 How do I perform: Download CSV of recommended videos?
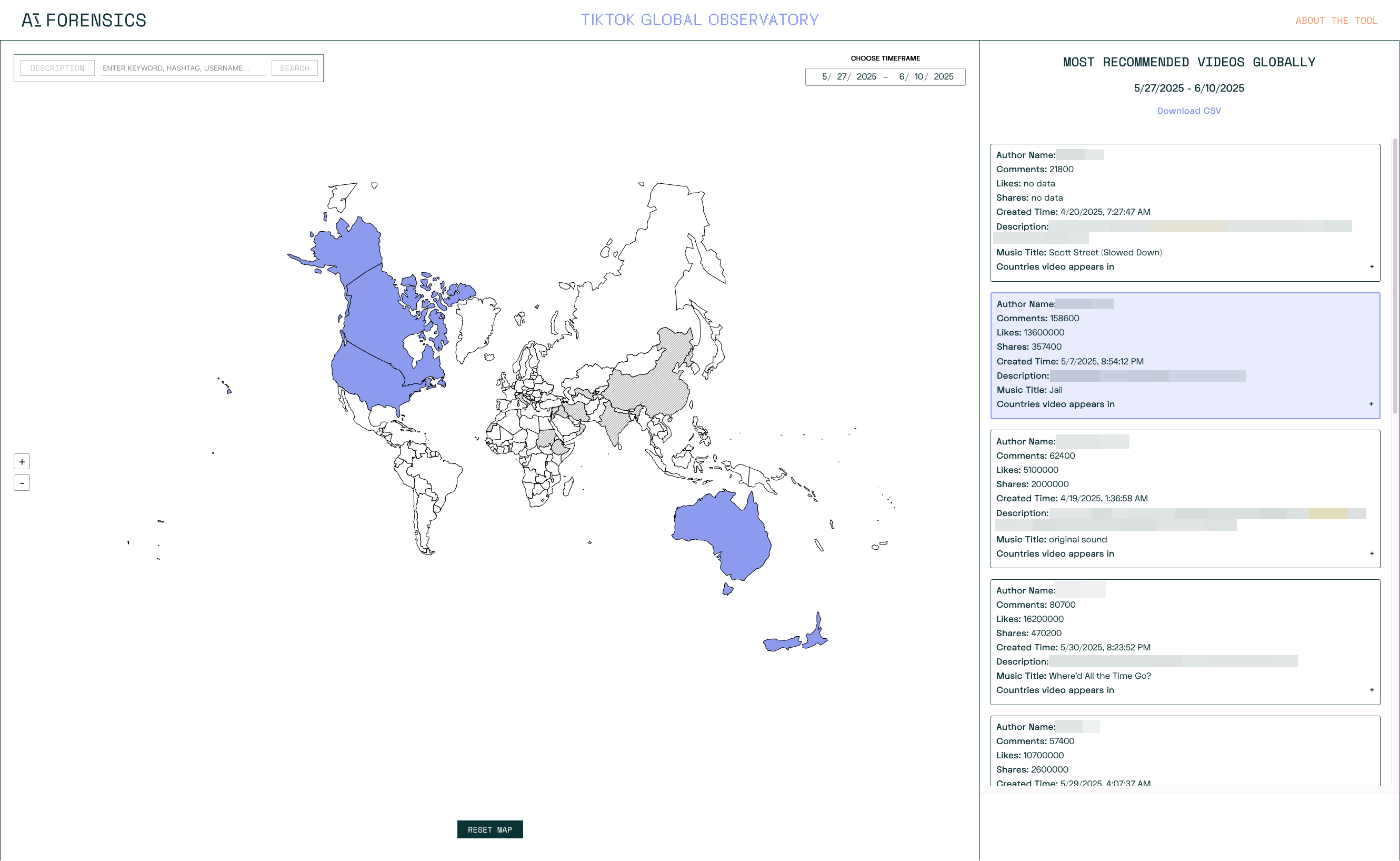point(1188,111)
